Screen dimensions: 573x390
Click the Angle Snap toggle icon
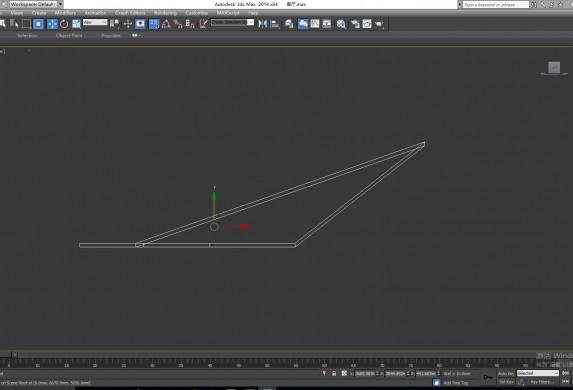[166, 24]
